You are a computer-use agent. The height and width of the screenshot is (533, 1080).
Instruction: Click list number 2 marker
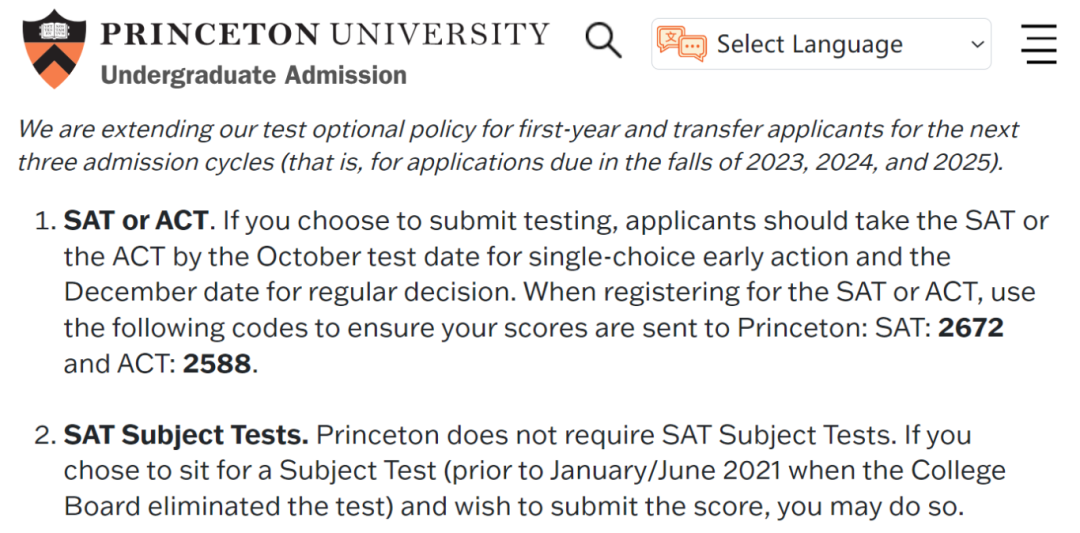coord(45,436)
